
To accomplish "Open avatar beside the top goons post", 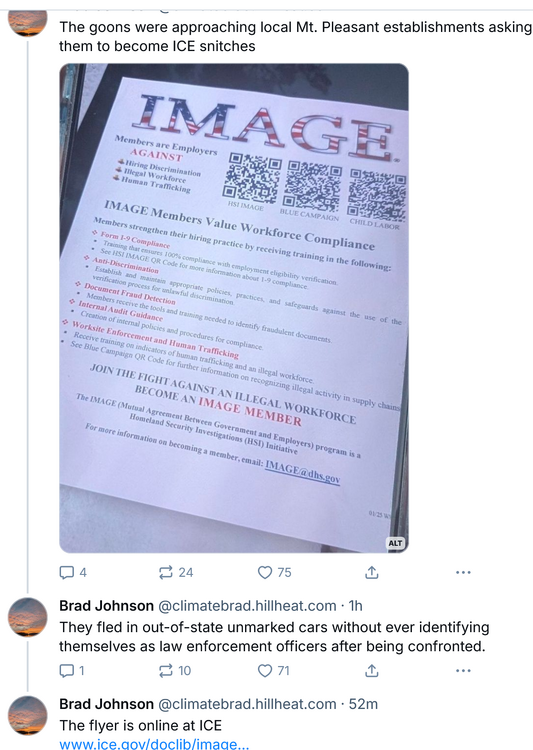I will [28, 23].
